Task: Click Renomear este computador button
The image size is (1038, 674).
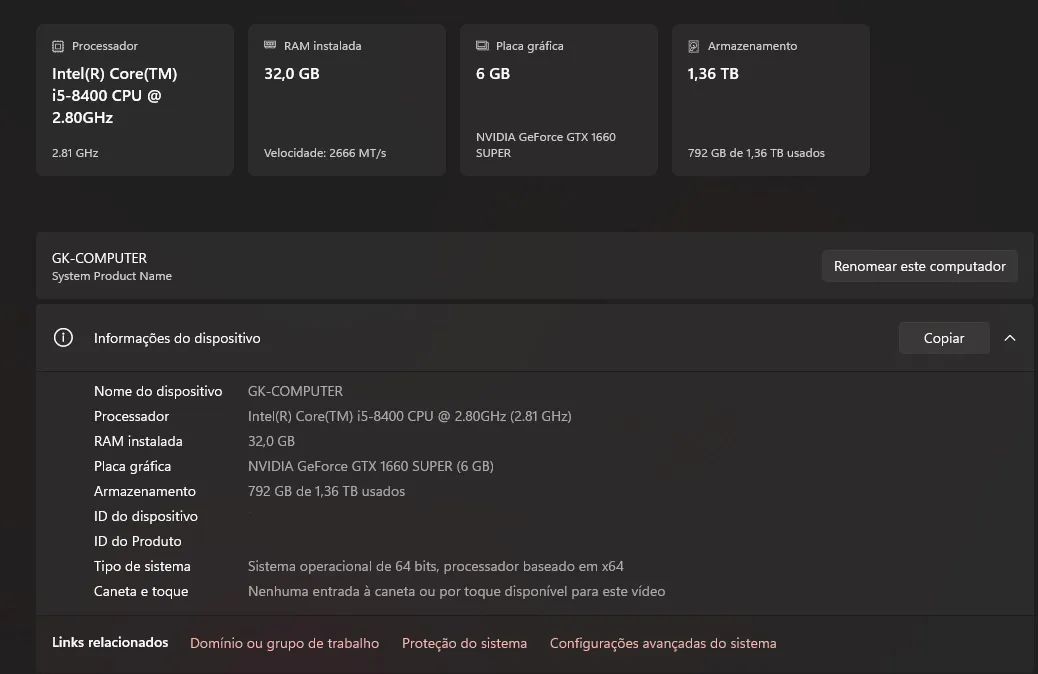Action: pyautogui.click(x=920, y=266)
